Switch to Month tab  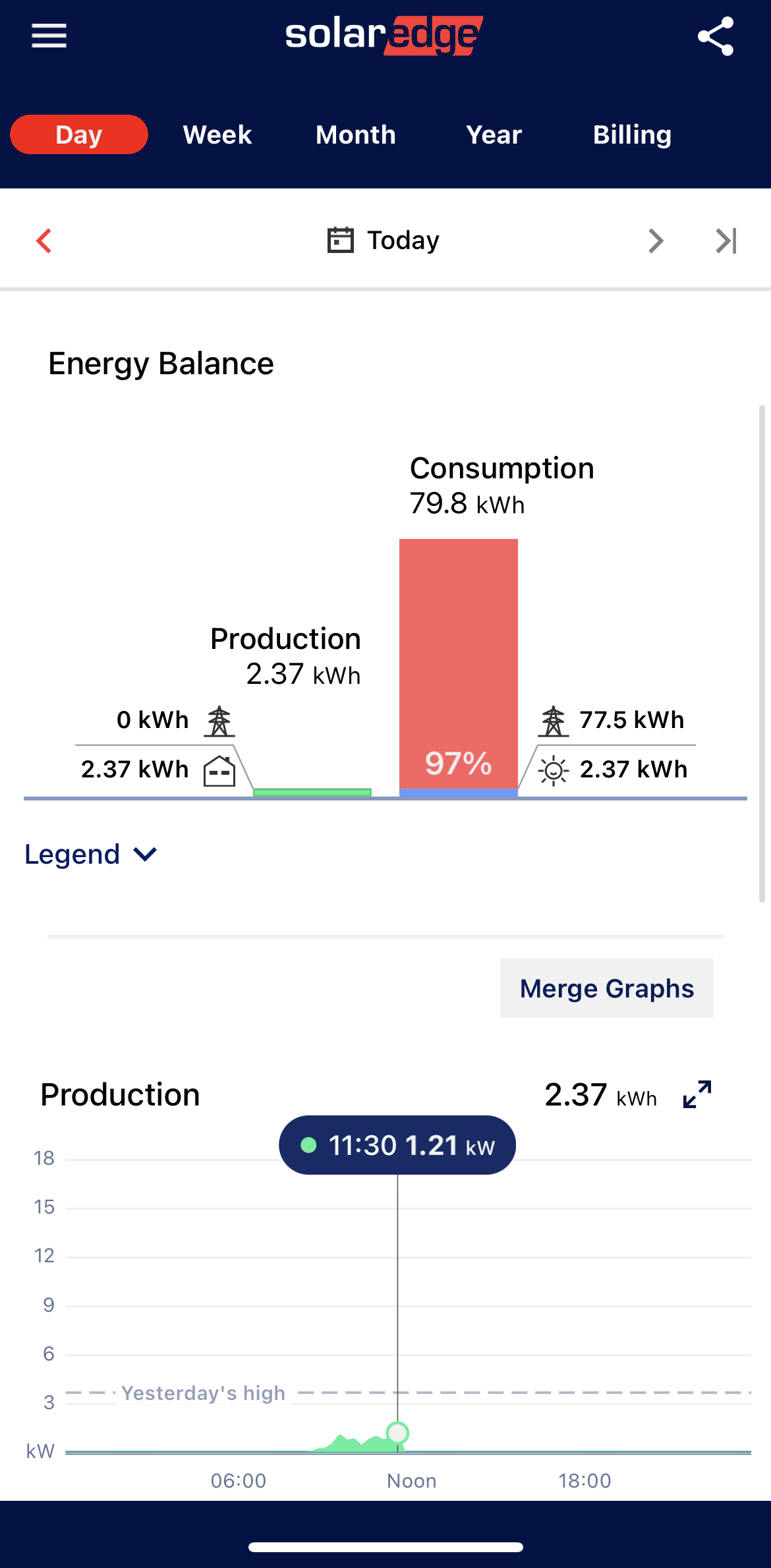click(x=356, y=135)
